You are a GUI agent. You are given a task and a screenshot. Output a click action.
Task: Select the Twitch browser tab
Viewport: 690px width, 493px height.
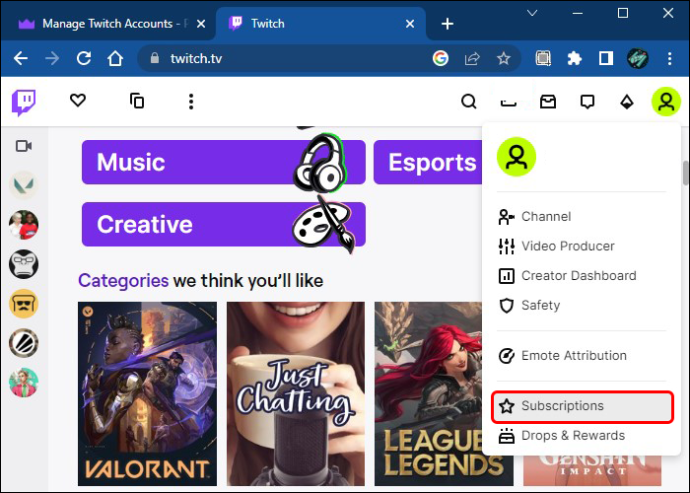pos(320,23)
